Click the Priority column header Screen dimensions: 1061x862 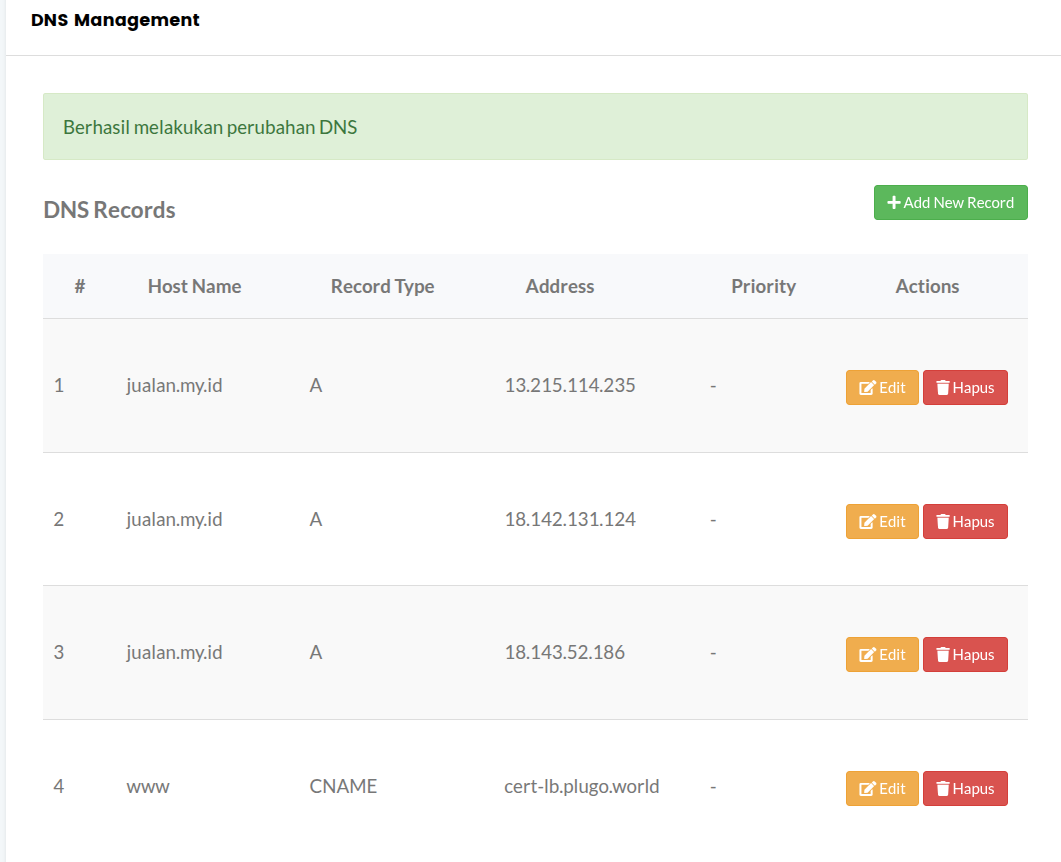(x=763, y=286)
